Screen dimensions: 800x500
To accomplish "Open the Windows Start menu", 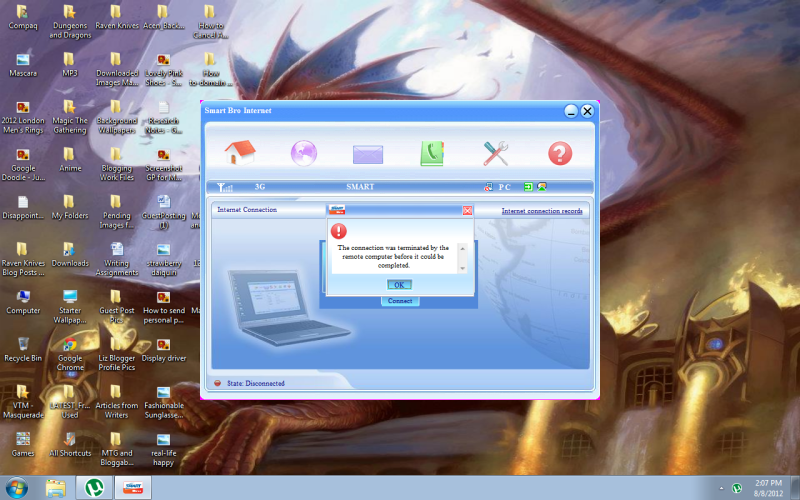I will [16, 488].
